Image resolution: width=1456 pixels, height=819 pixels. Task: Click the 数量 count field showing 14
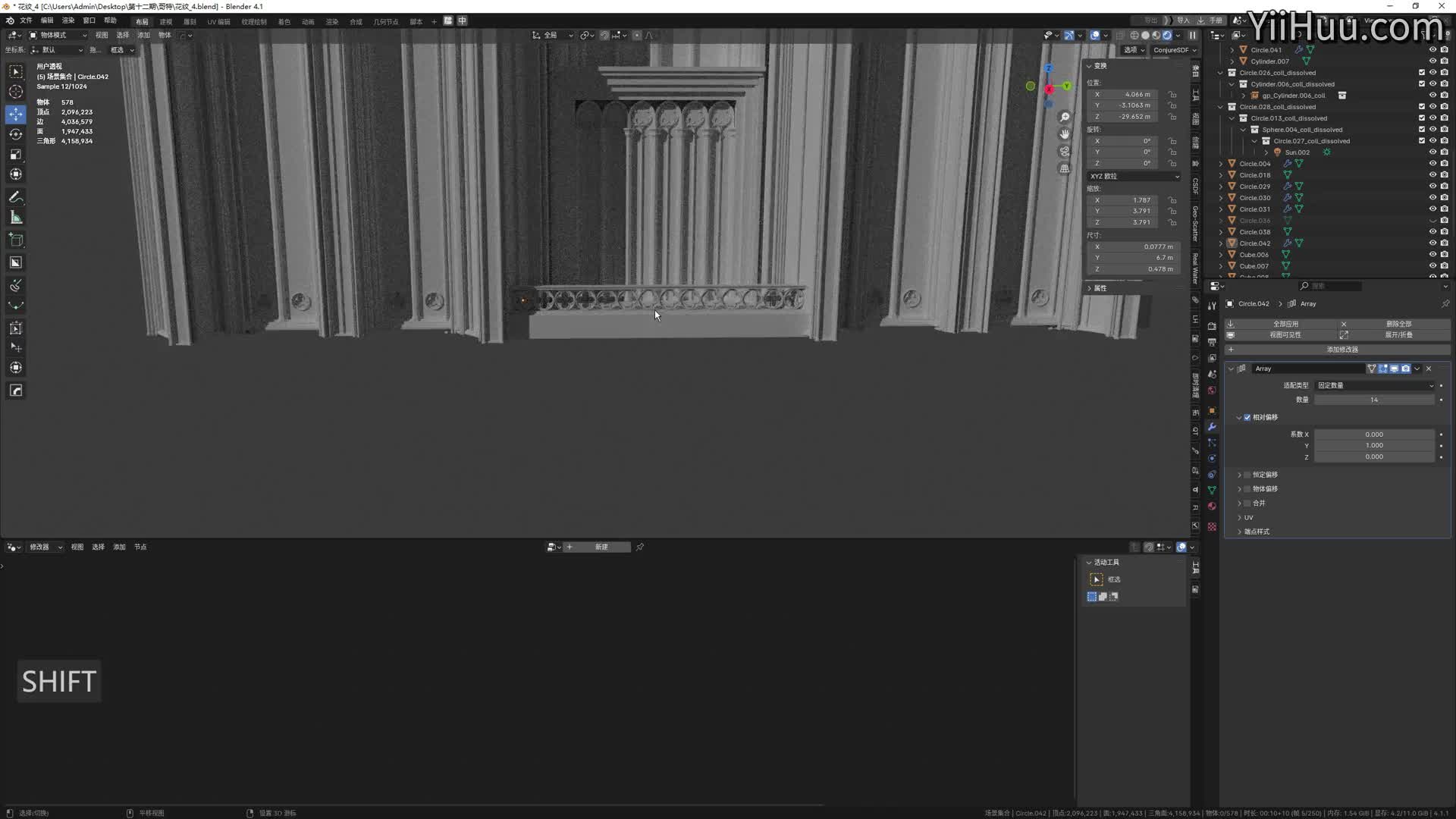tap(1373, 400)
